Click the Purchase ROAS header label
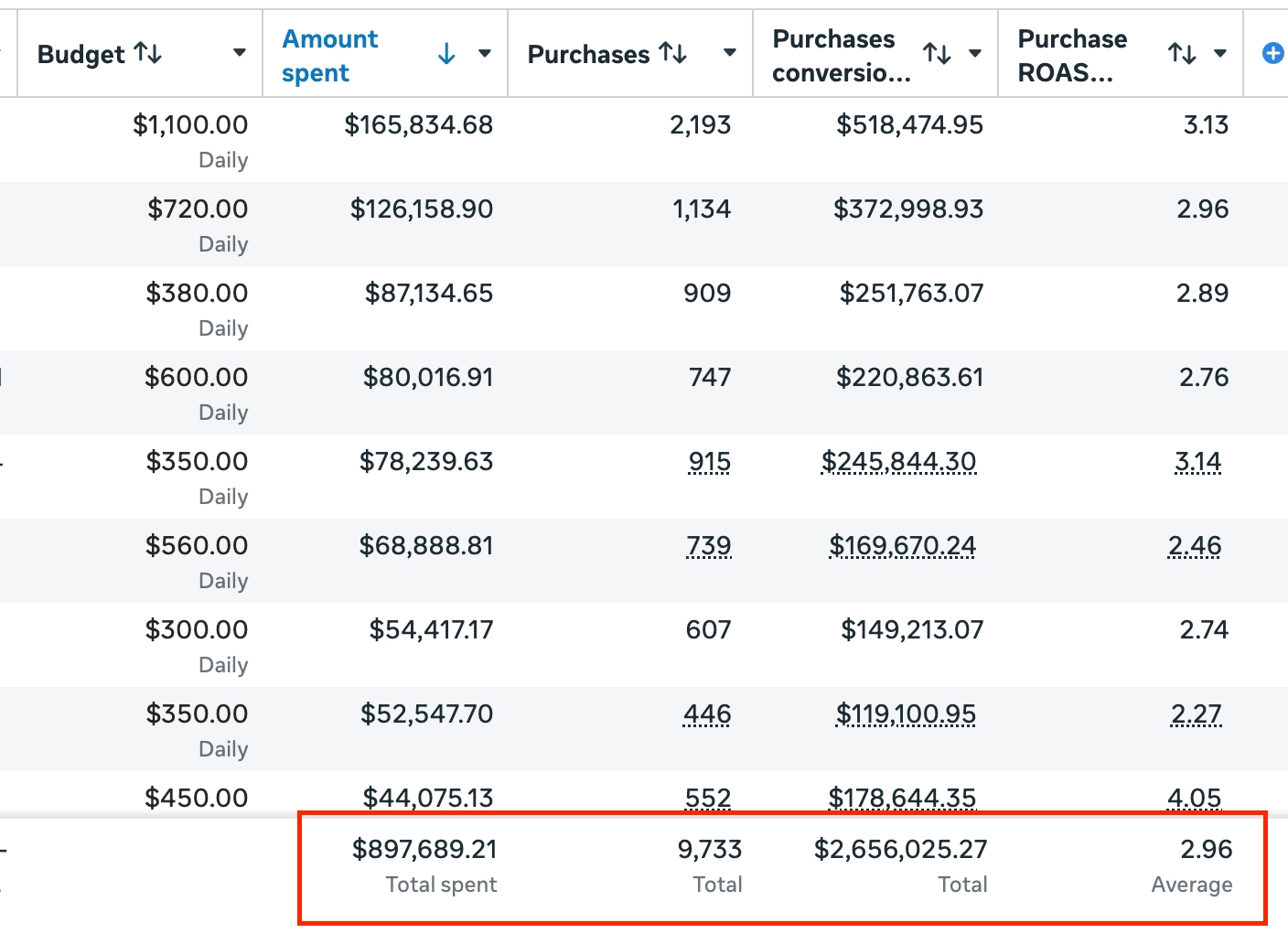Screen dimensions: 1288x944 click(1073, 56)
